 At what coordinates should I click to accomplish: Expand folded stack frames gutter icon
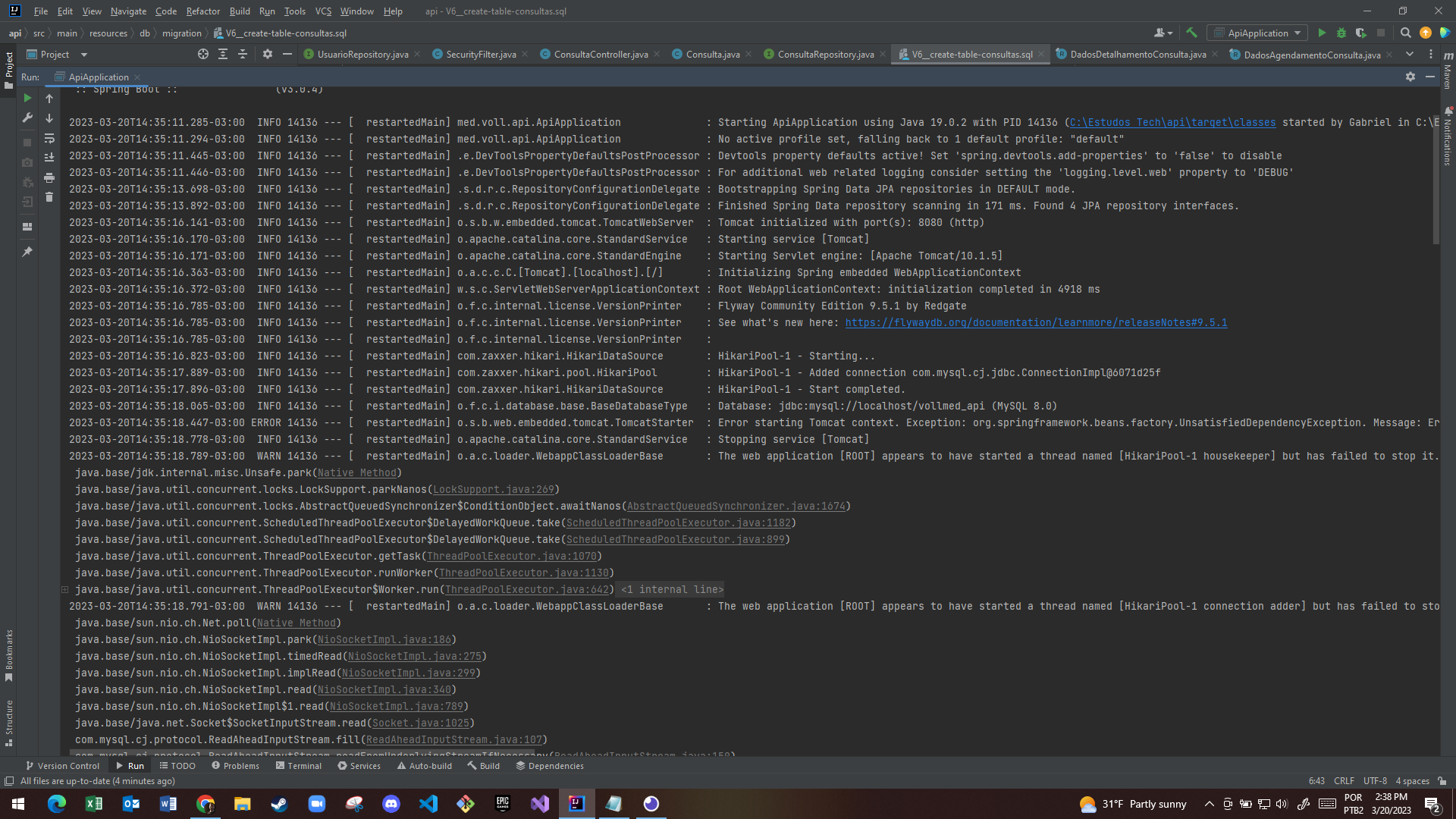click(x=64, y=589)
